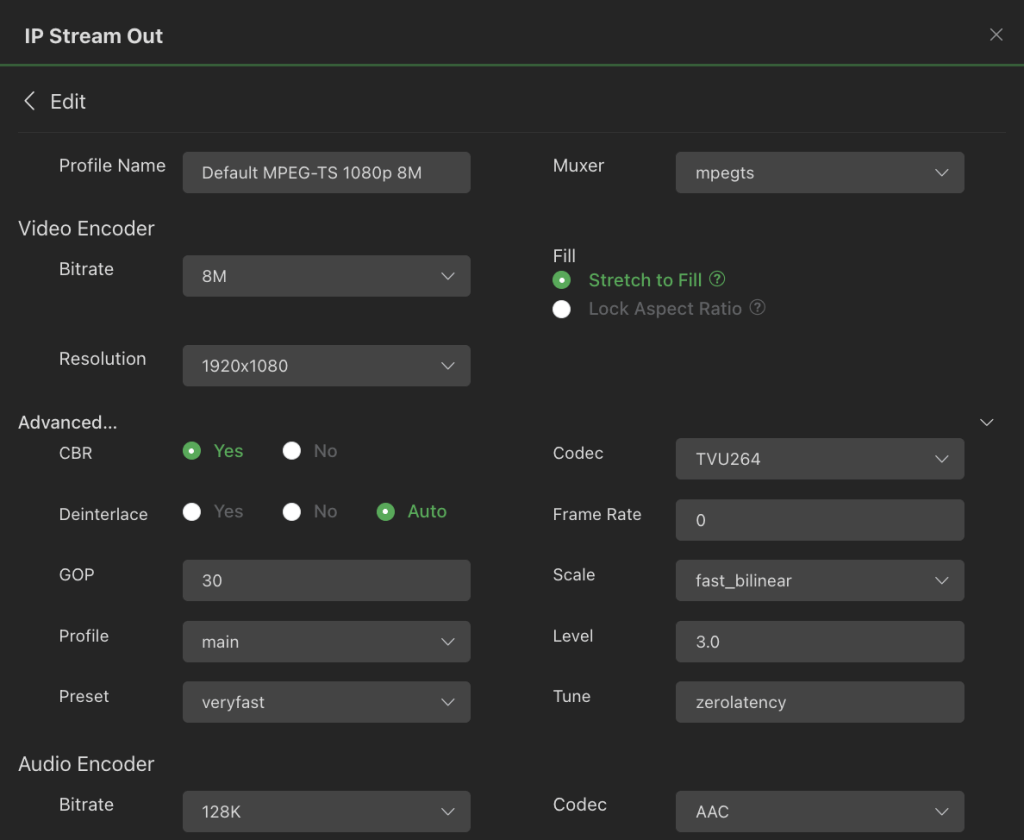The width and height of the screenshot is (1024, 840).
Task: Click the IP Stream Out title
Action: coord(93,36)
